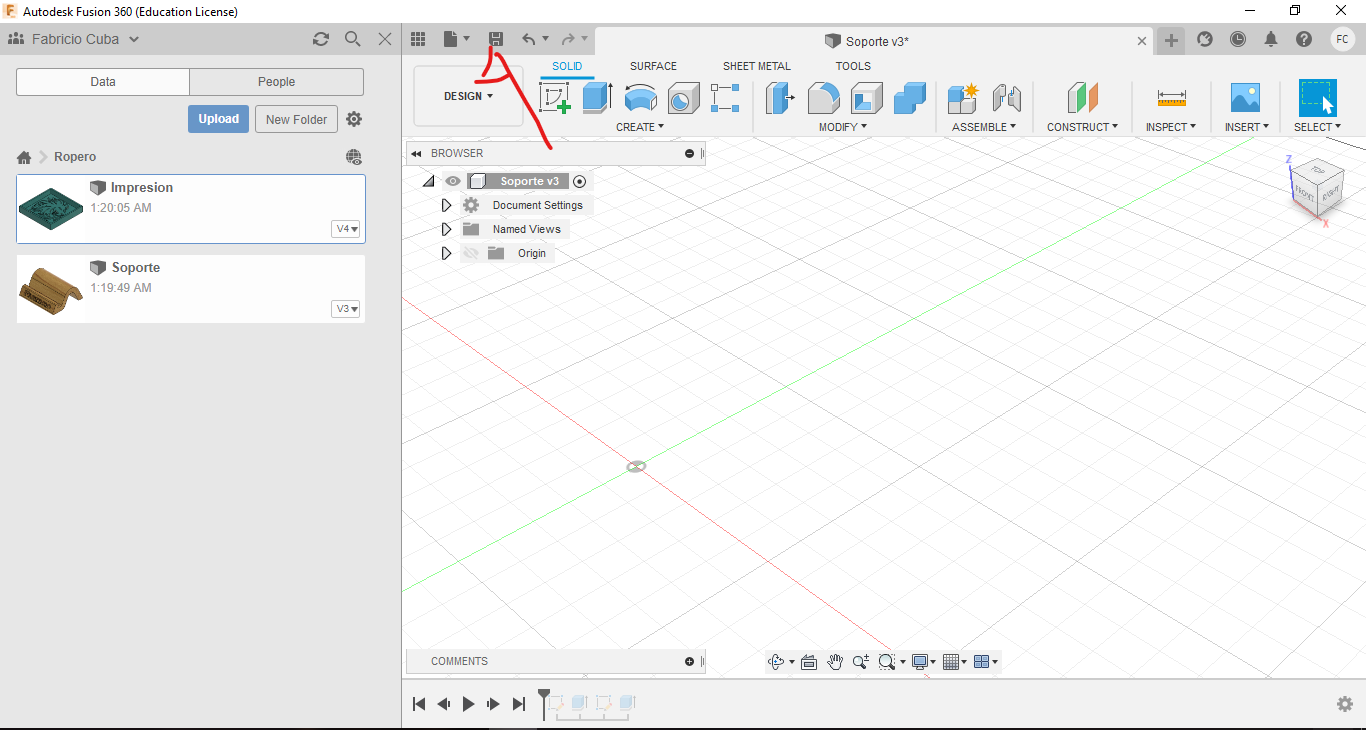
Task: Open data panel settings gear
Action: coord(354,119)
